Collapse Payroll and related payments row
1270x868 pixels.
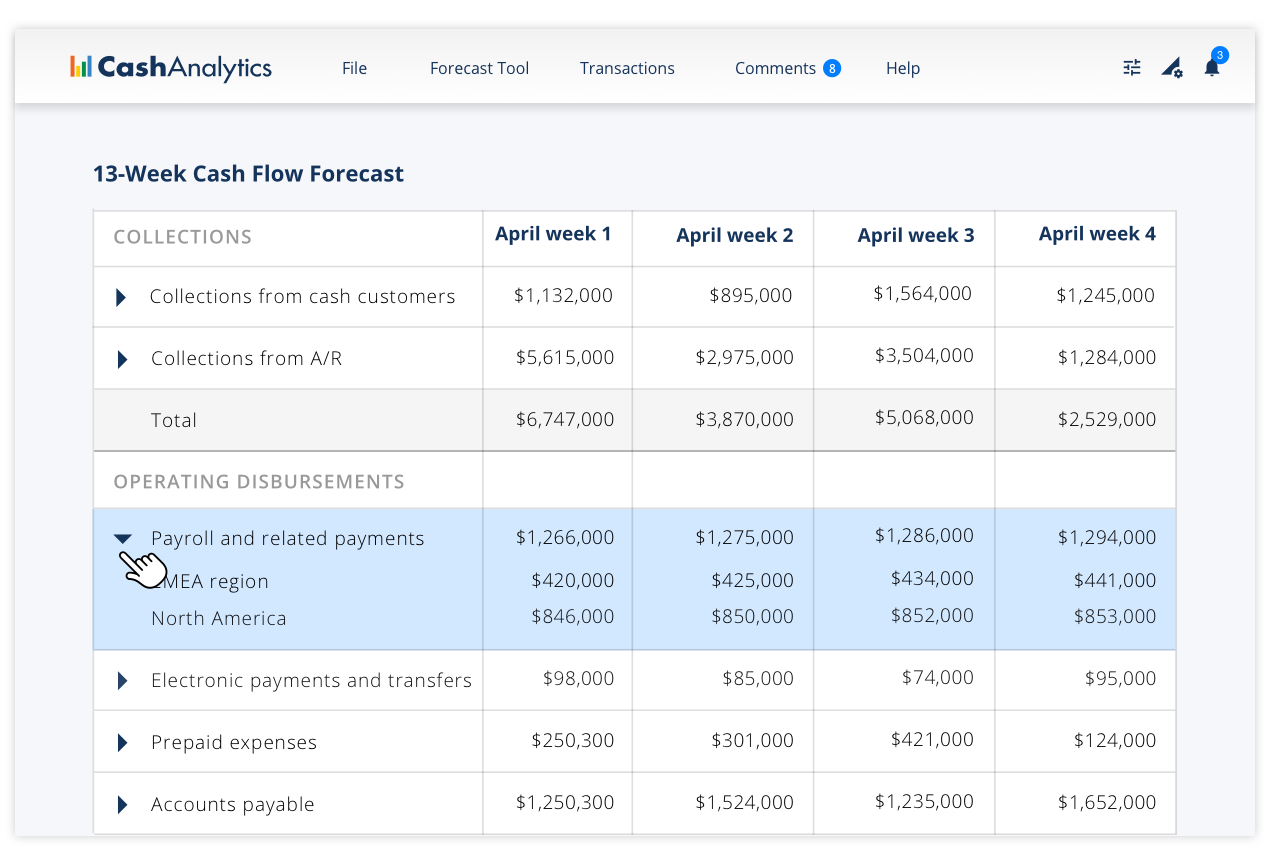click(123, 539)
